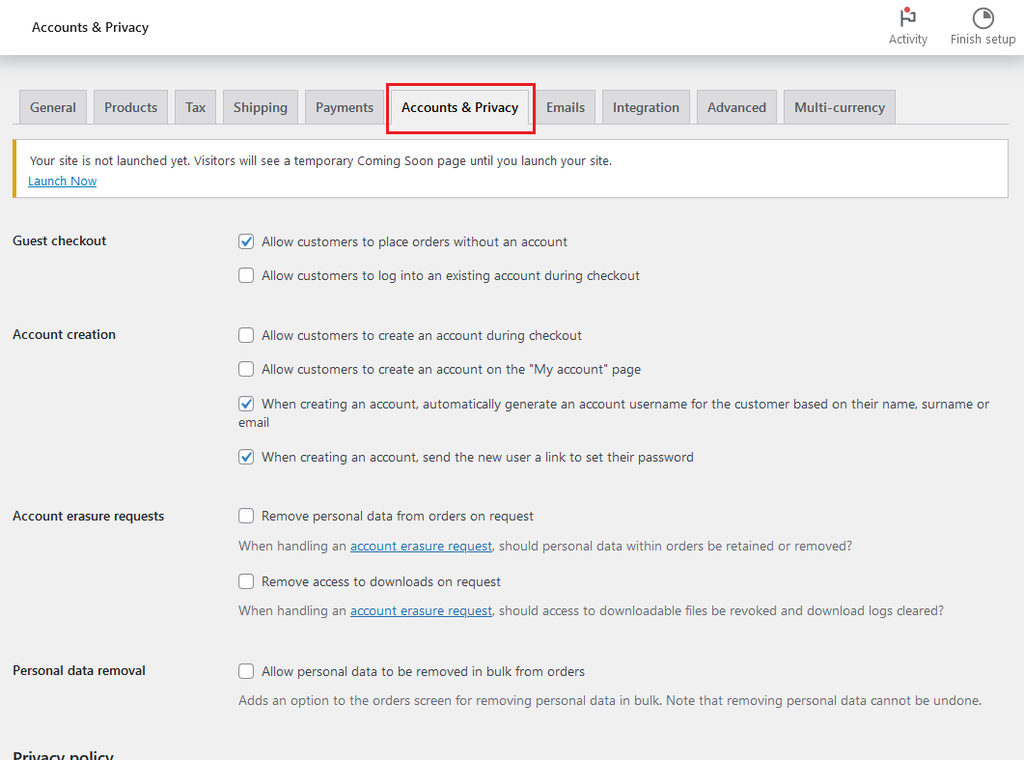1024x760 pixels.
Task: Tick create account on "My account" page
Action: 246,370
